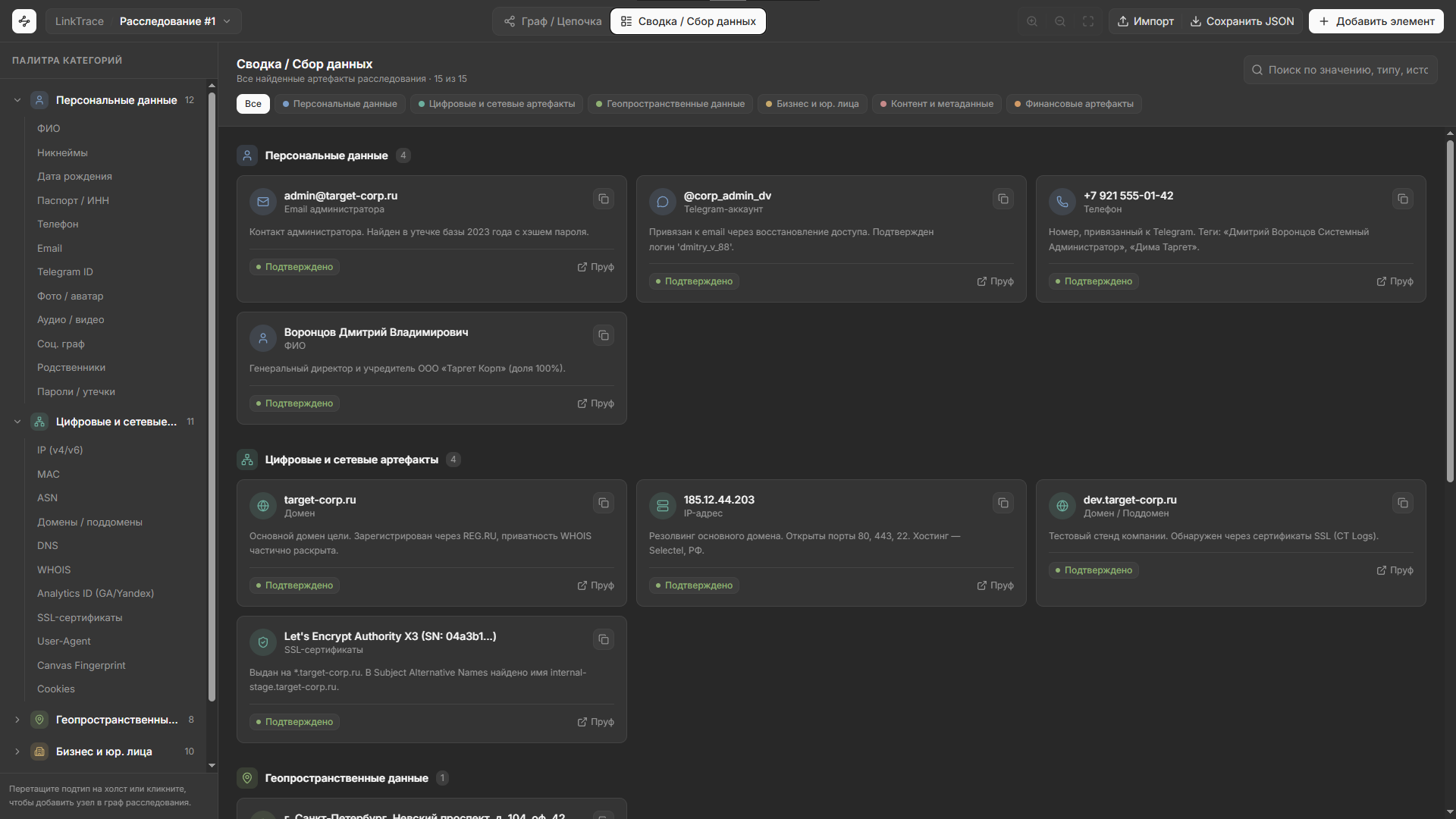The image size is (1456, 819).
Task: Open Пруф link on Let's Encrypt card
Action: tap(596, 722)
